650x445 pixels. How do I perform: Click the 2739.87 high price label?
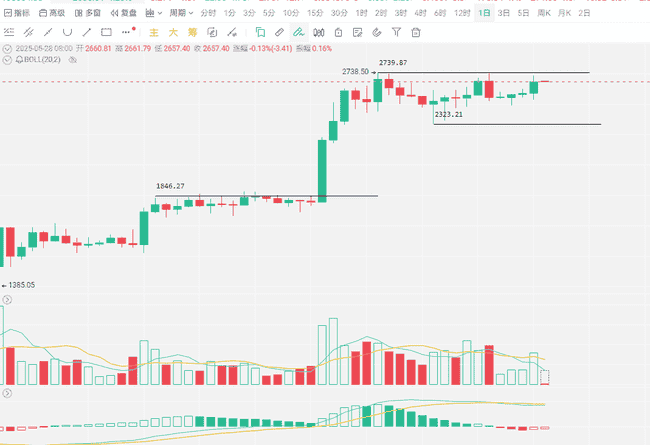pyautogui.click(x=389, y=63)
